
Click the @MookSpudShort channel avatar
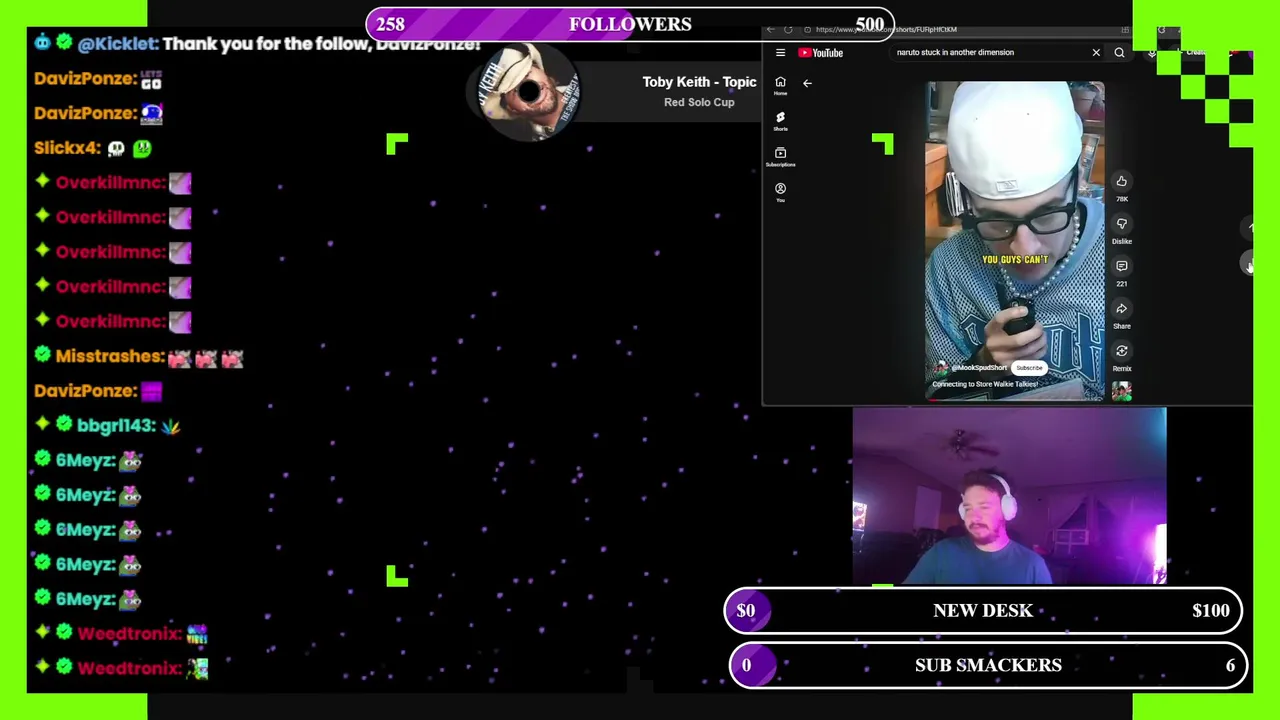point(940,368)
